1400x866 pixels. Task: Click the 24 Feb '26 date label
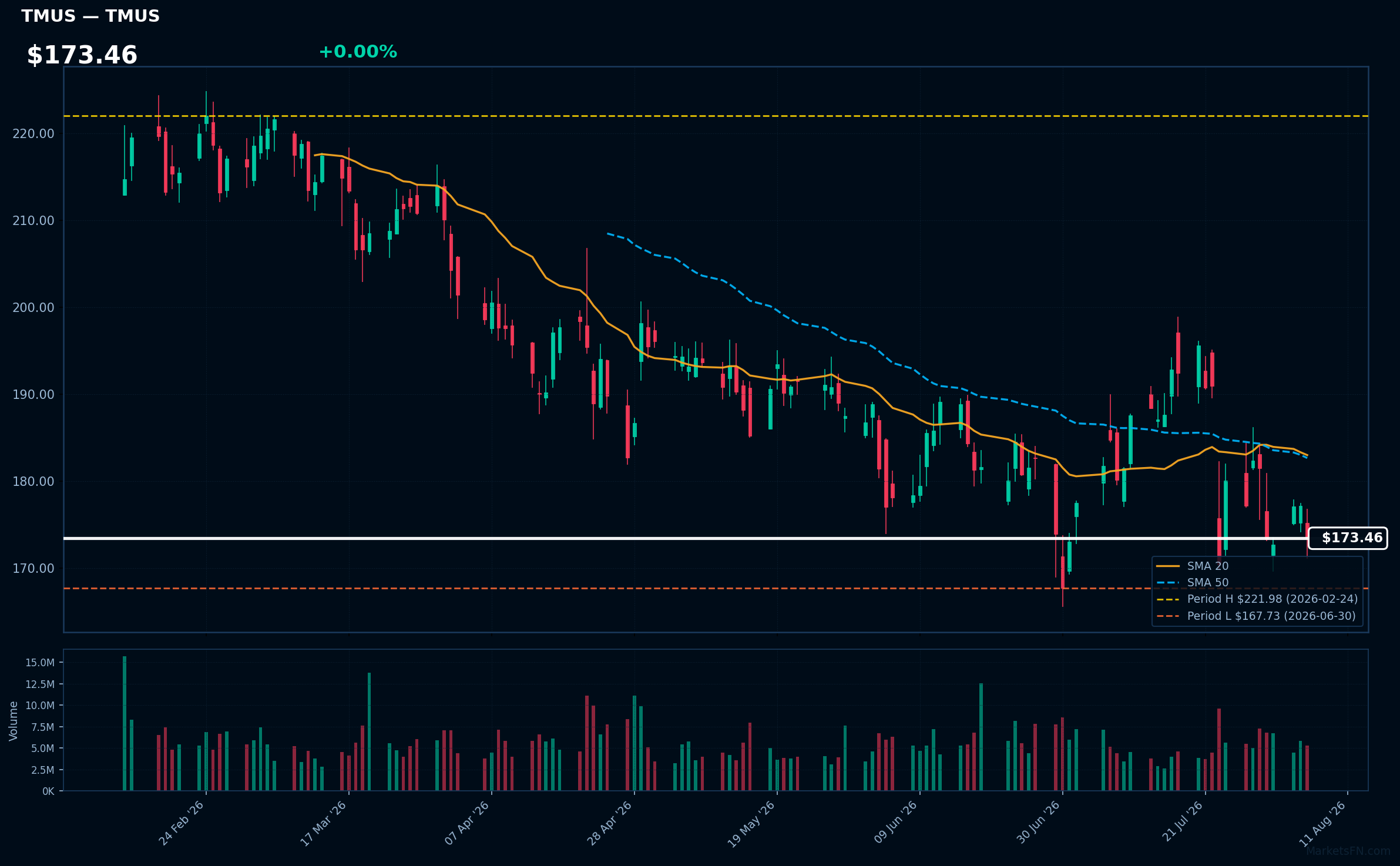(x=182, y=823)
